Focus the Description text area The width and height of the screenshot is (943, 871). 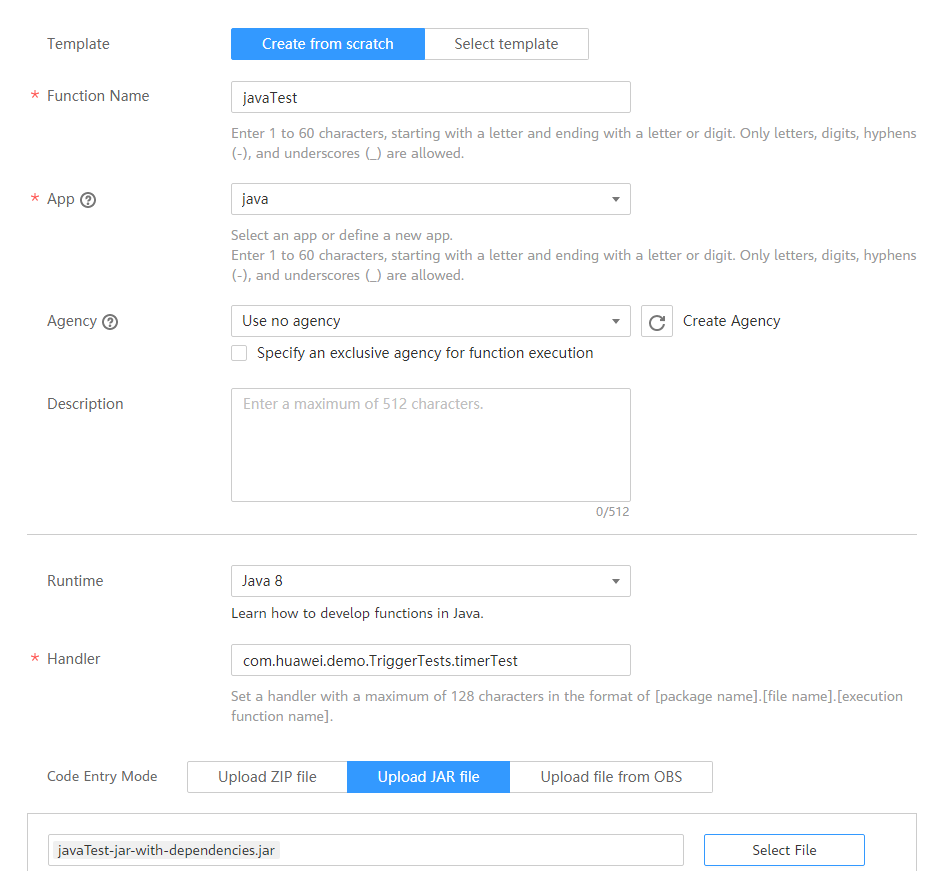tap(430, 444)
